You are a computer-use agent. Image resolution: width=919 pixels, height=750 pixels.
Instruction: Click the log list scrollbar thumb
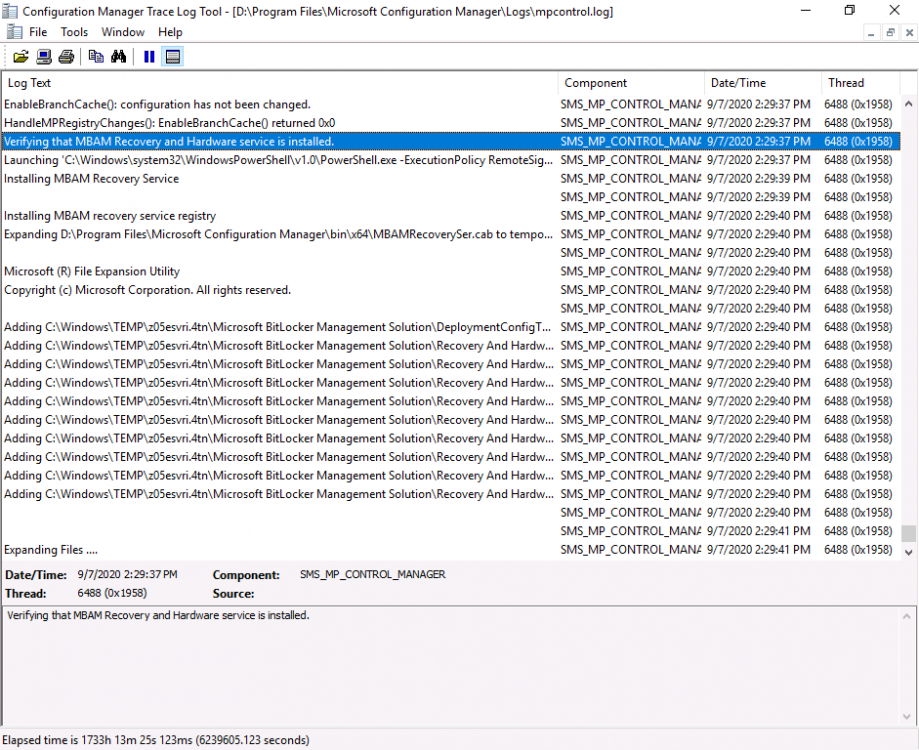[x=908, y=533]
